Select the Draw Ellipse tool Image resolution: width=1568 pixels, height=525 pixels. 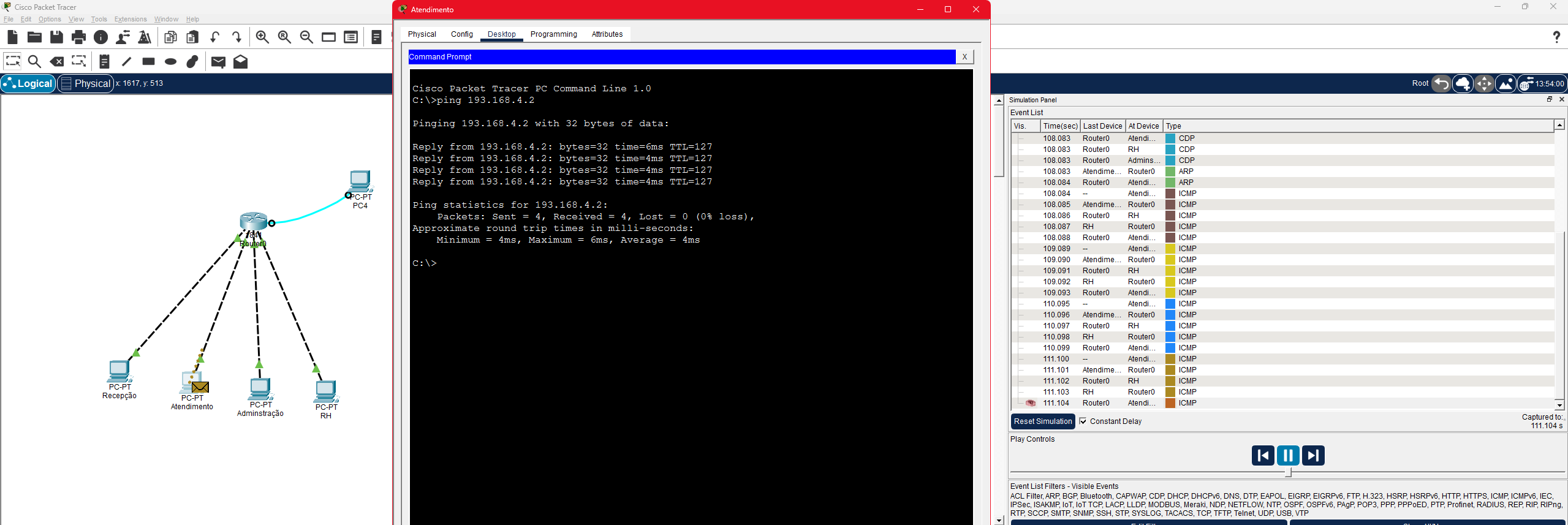[170, 61]
